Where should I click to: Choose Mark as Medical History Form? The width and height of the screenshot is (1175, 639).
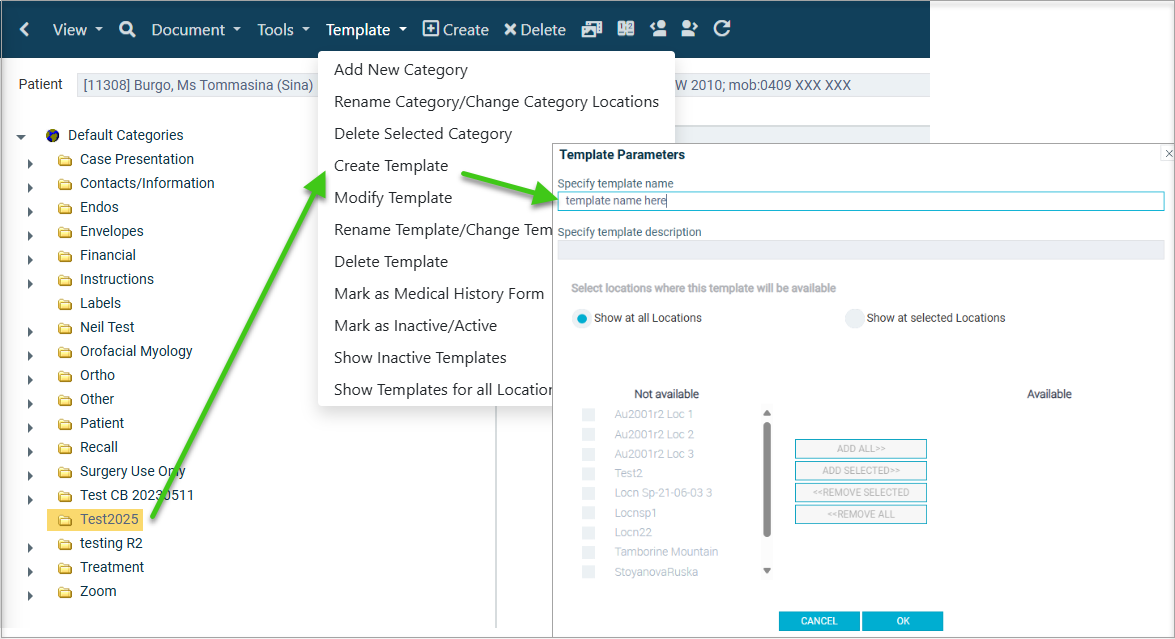(439, 294)
